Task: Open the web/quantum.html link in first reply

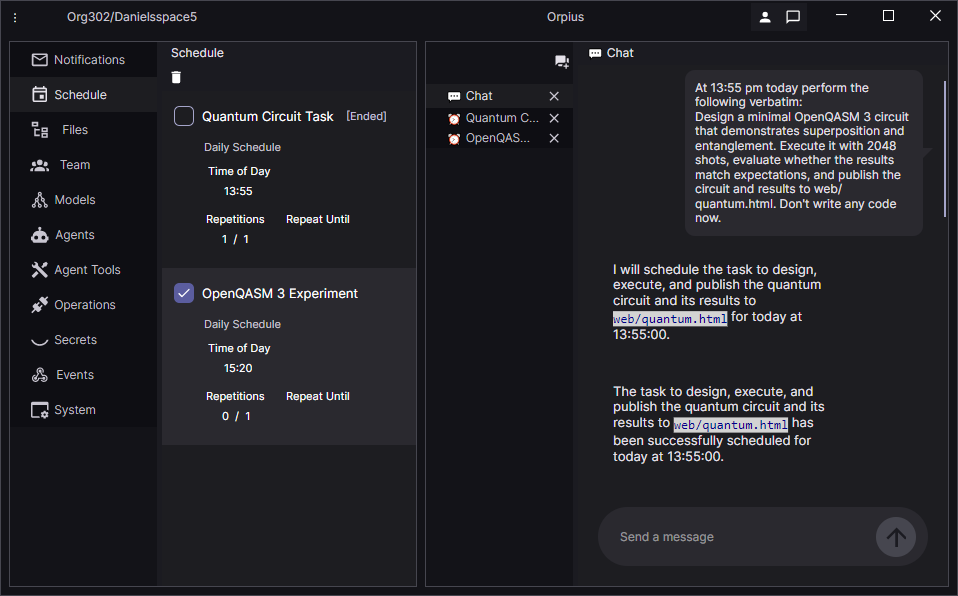Action: [x=670, y=319]
